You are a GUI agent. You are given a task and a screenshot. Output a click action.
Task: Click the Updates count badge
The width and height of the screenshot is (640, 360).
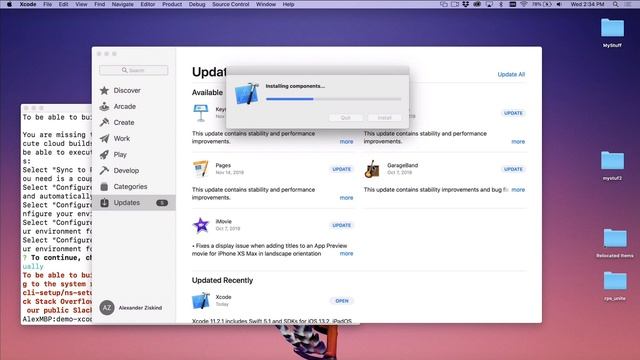[x=162, y=203]
